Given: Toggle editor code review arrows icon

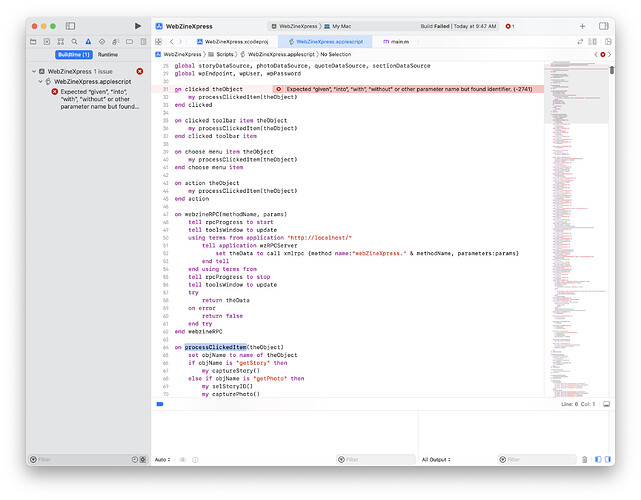Looking at the screenshot, I should coord(580,42).
